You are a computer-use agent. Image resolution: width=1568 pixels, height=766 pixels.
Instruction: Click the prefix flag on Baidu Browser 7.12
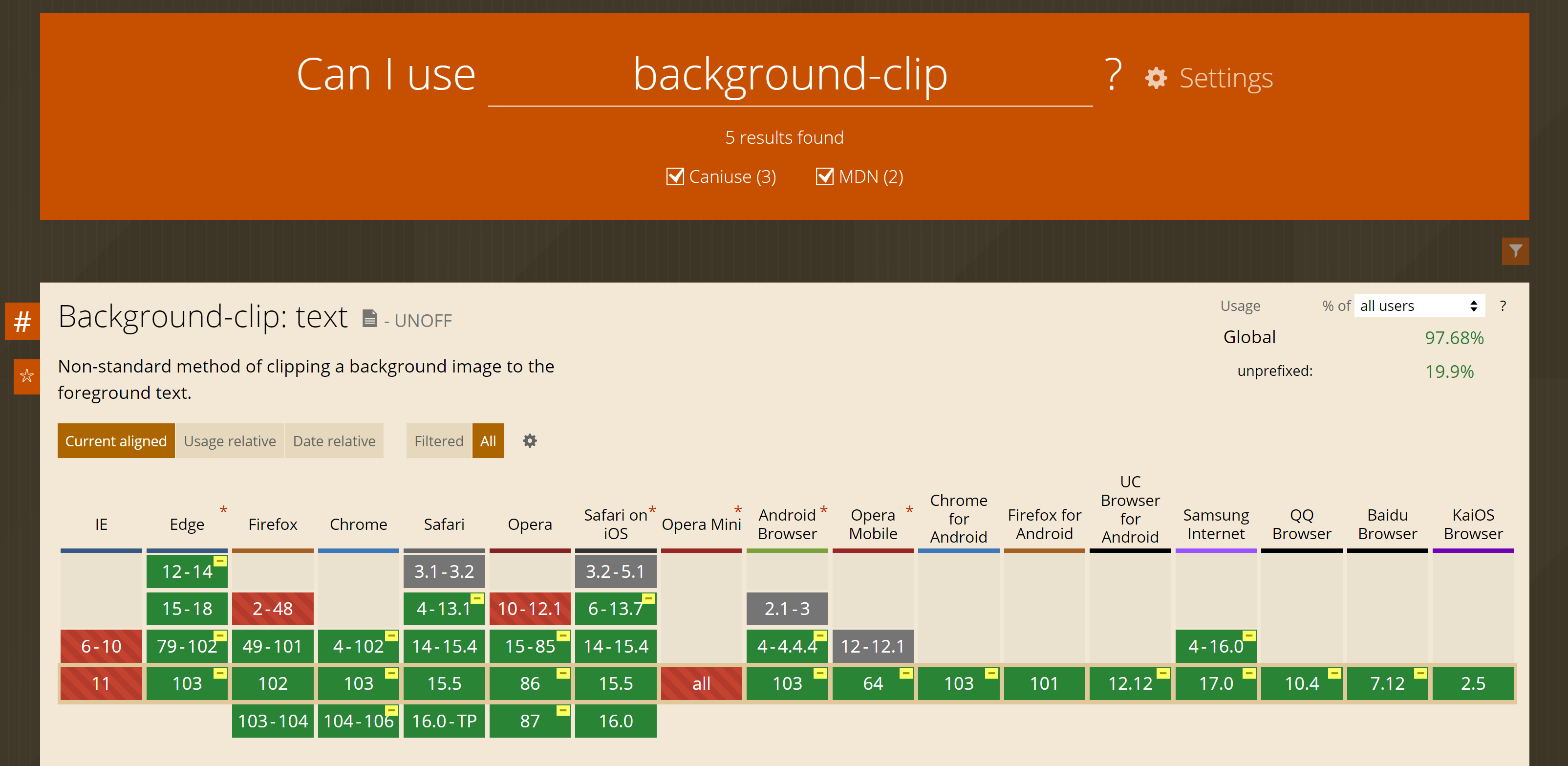click(x=1421, y=674)
